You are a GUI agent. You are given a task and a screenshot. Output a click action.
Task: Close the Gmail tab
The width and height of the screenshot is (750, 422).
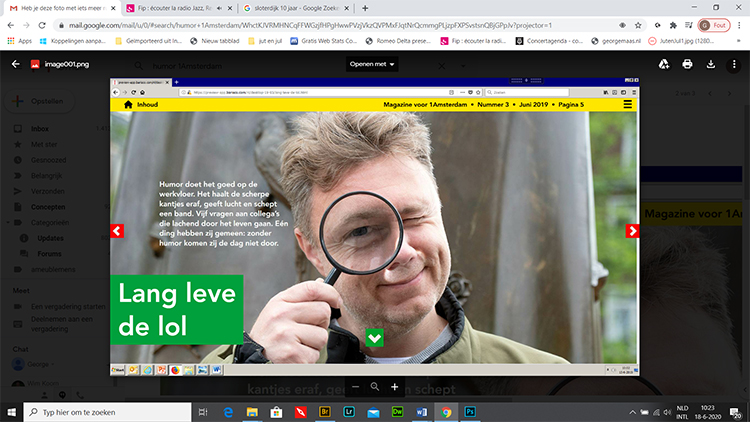click(x=113, y=8)
